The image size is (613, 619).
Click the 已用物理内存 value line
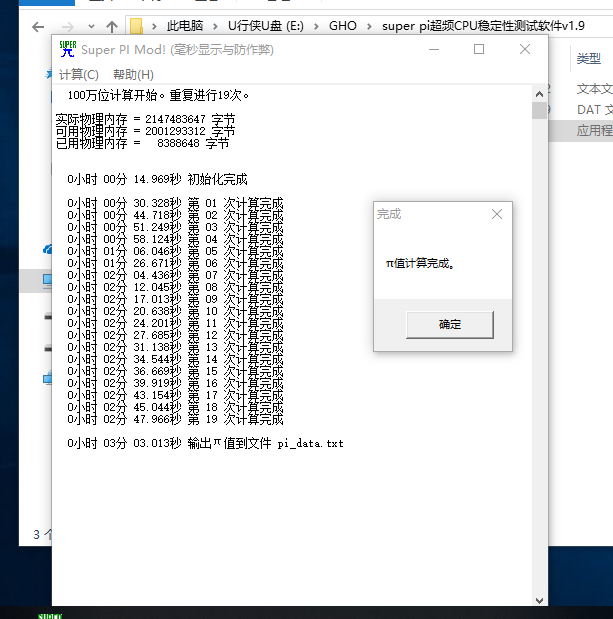coord(142,143)
